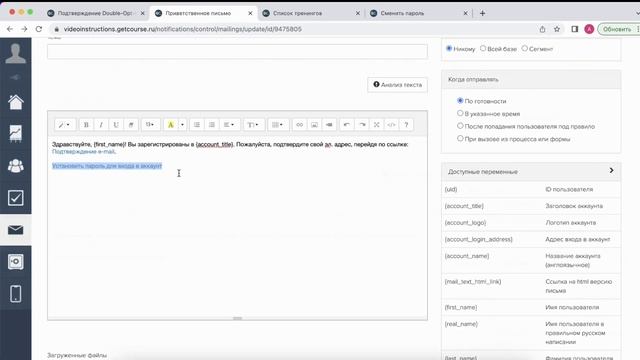Open a new browser tab
The height and width of the screenshot is (360, 640).
(482, 13)
